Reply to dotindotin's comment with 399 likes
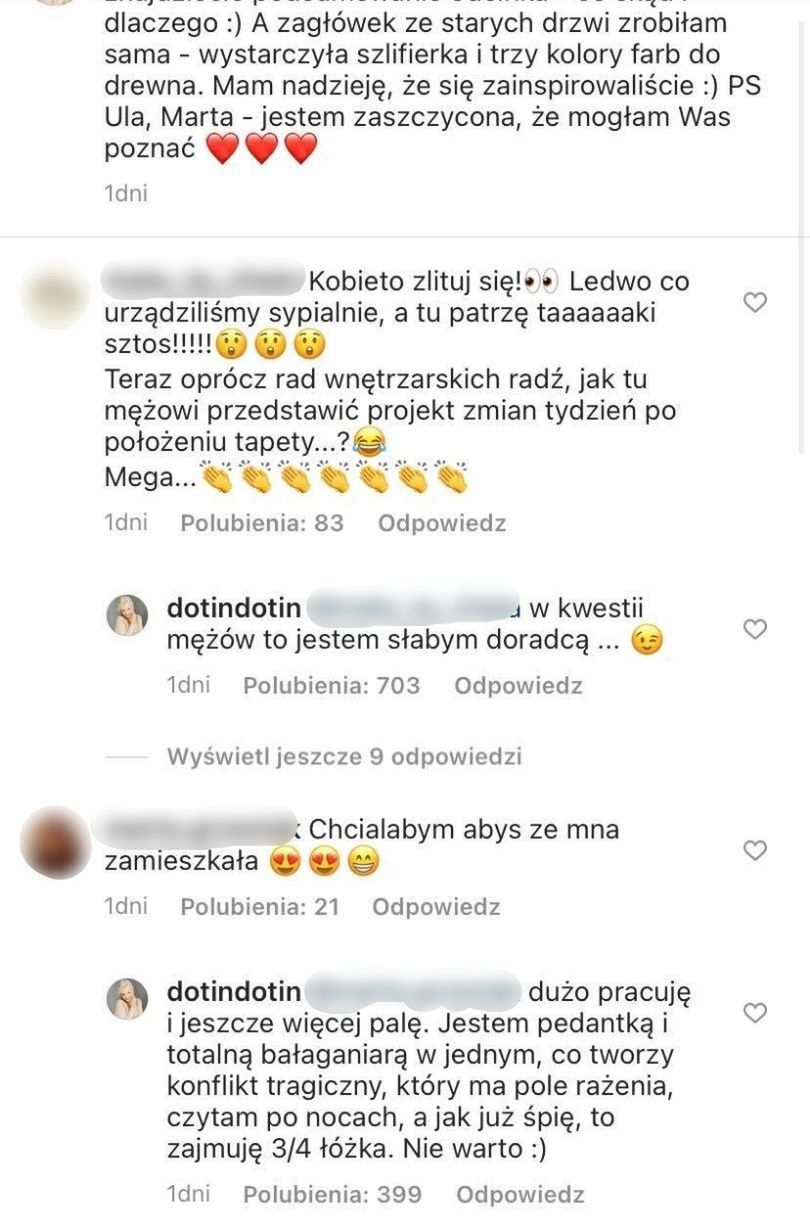810x1225 pixels. point(520,1195)
